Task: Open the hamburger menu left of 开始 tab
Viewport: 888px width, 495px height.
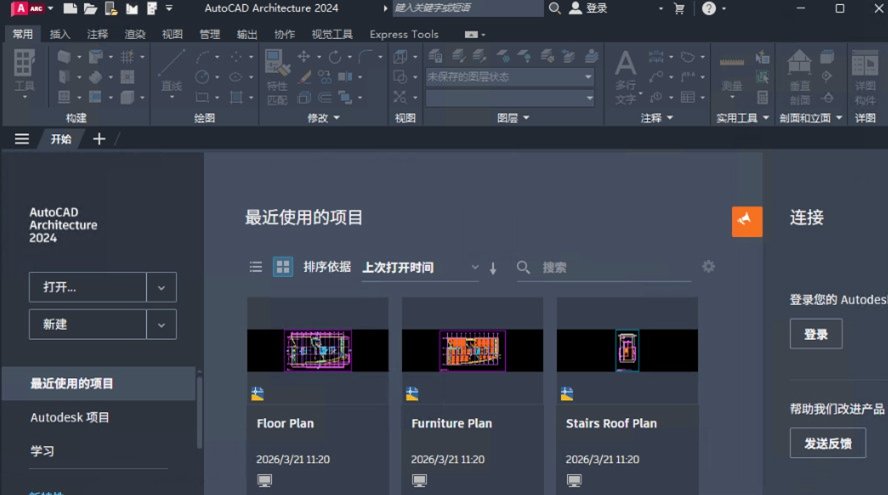Action: click(x=22, y=139)
